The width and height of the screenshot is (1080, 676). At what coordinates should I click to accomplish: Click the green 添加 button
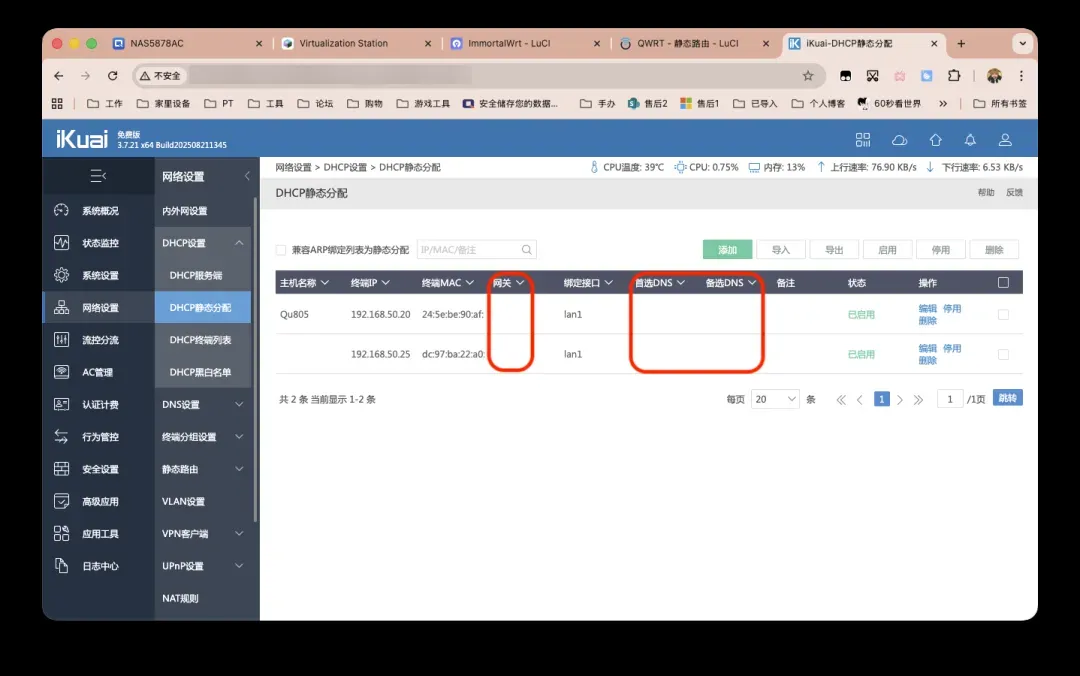tap(727, 250)
